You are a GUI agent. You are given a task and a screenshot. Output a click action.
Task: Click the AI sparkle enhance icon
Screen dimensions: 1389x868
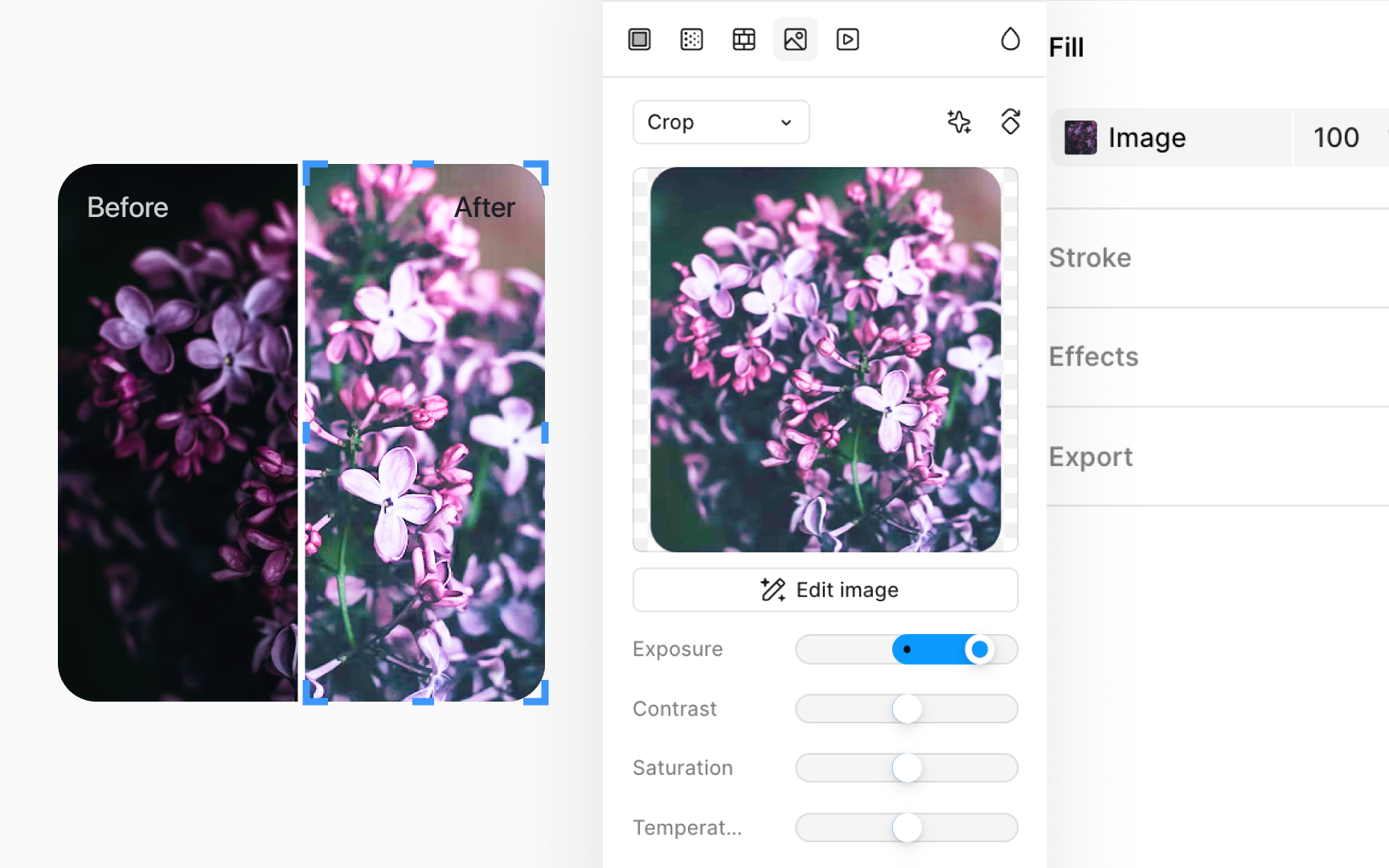pos(959,121)
